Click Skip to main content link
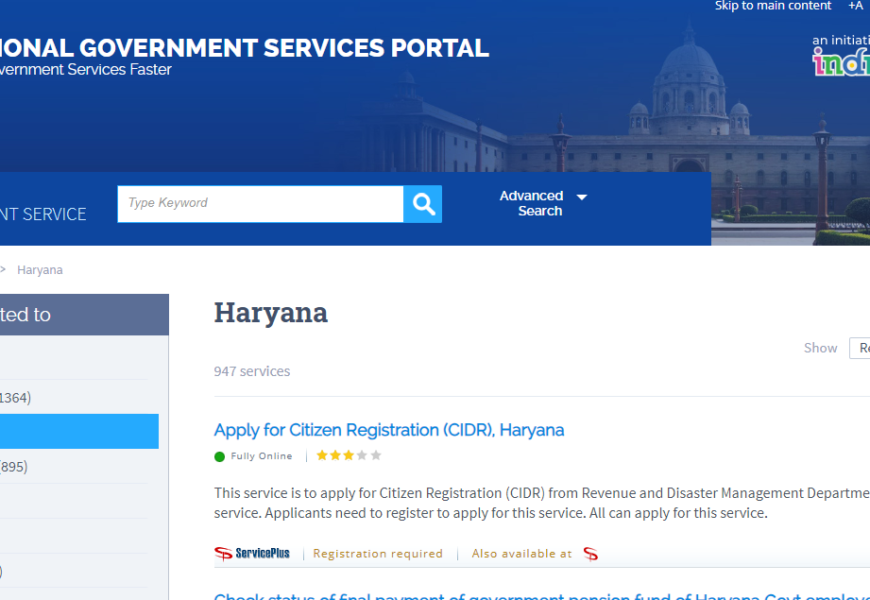This screenshot has width=870, height=600. 772,6
